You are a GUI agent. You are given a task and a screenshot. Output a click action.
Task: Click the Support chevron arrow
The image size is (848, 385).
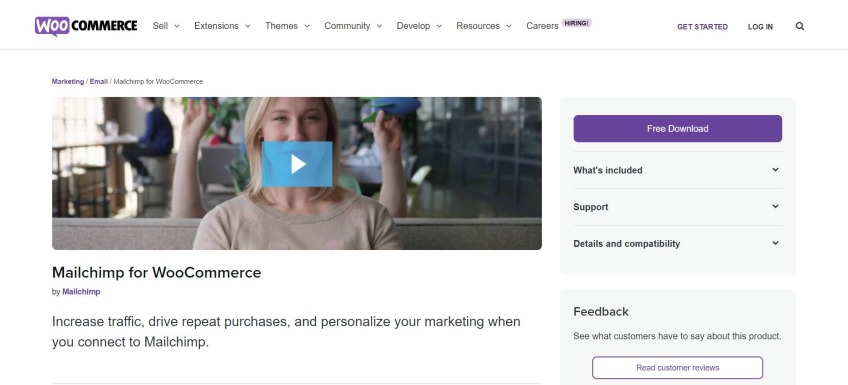coord(776,207)
